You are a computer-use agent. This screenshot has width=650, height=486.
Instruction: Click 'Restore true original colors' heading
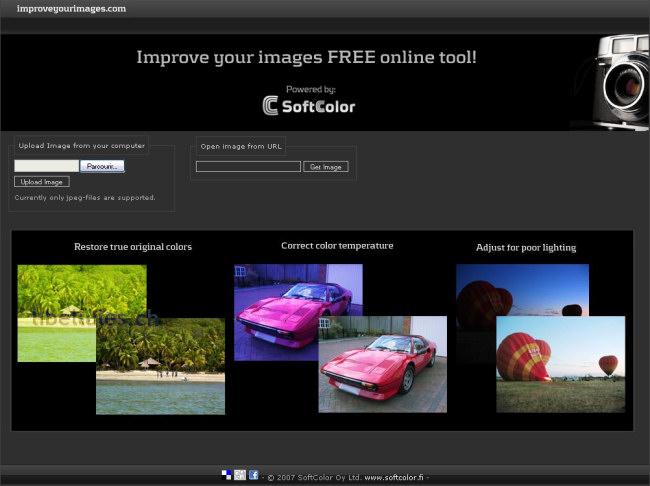click(133, 247)
